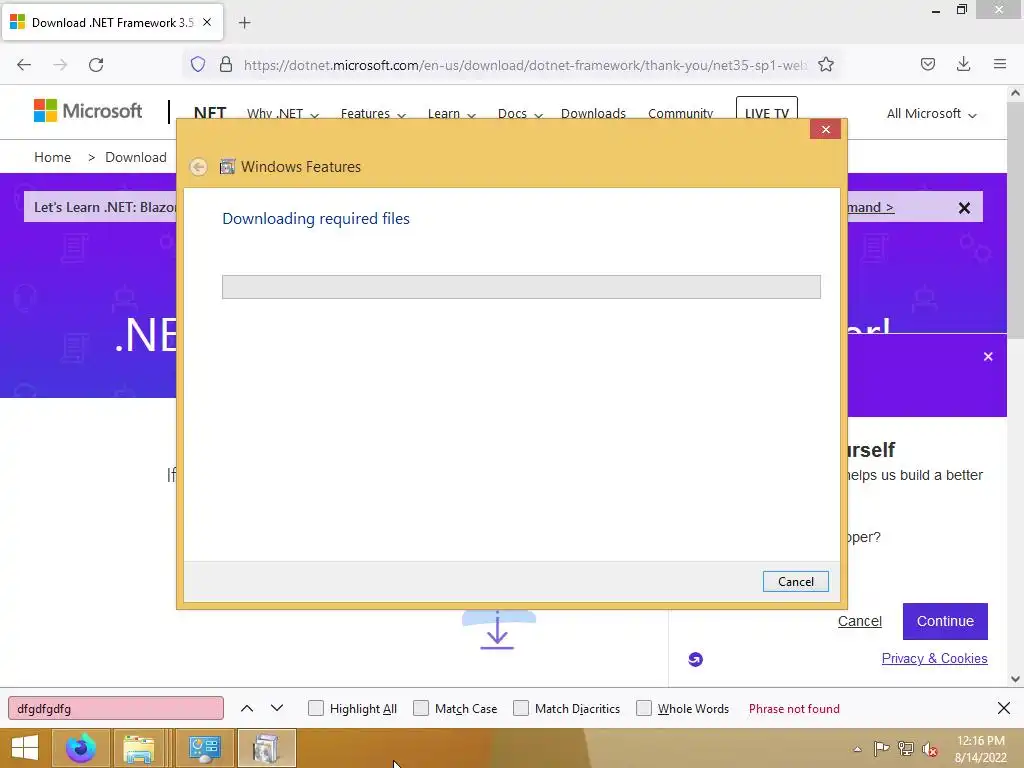
Task: Close the purple survey panel
Action: point(988,357)
